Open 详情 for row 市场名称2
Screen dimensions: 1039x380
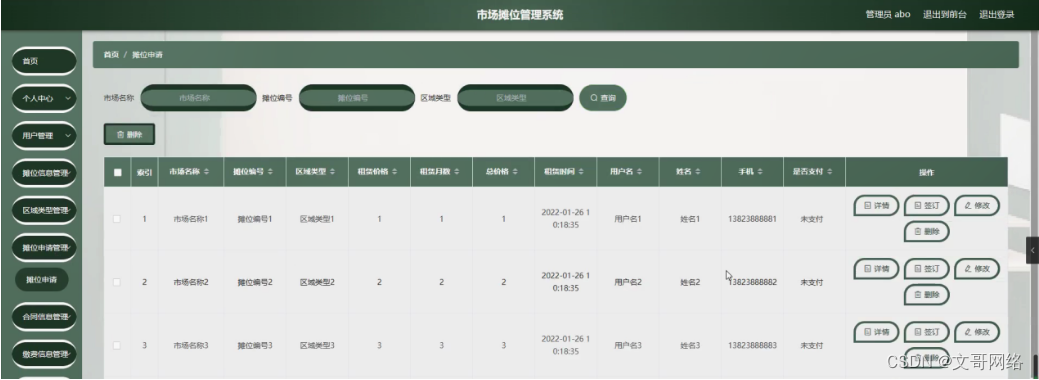[876, 269]
